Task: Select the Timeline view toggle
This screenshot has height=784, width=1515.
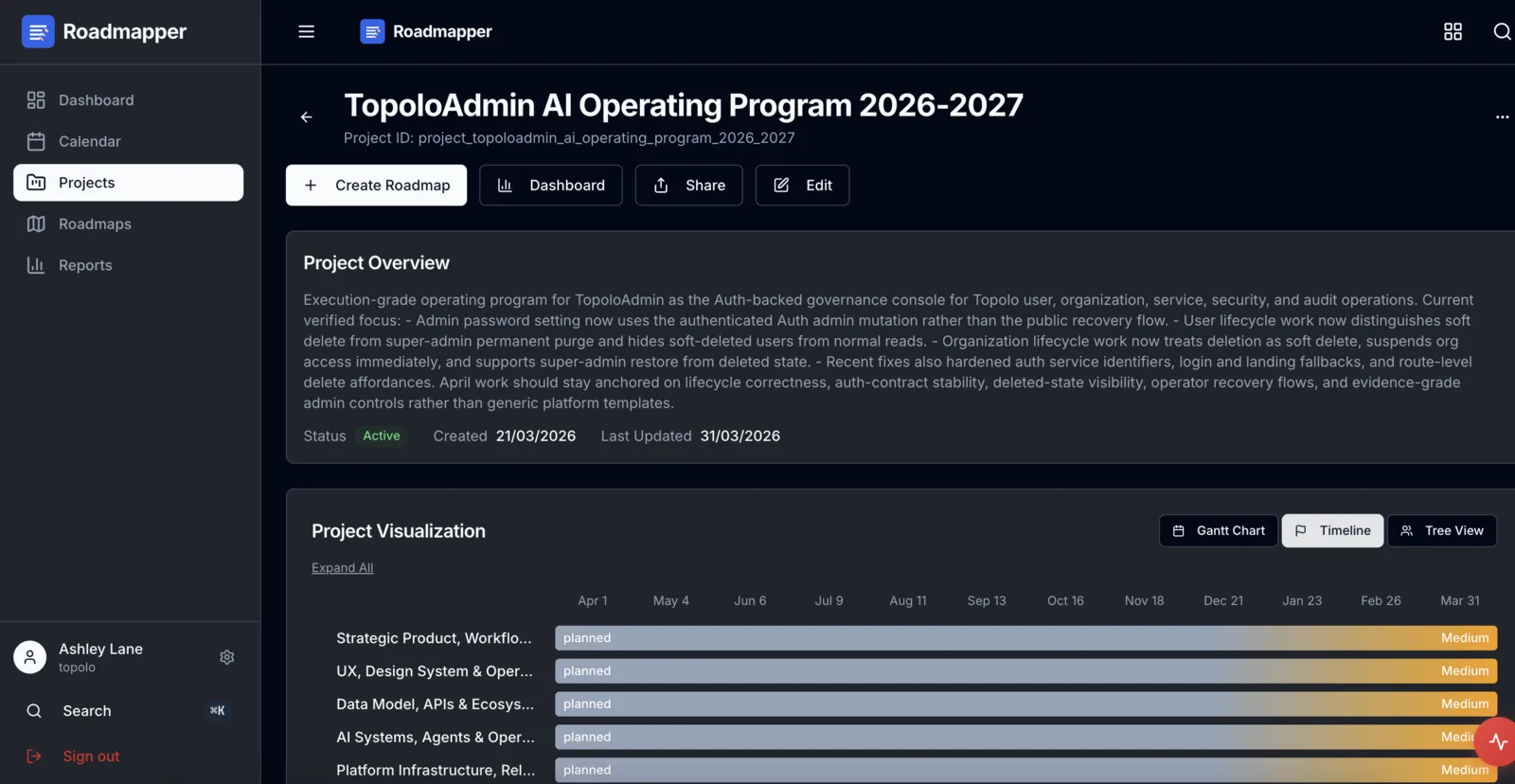Action: tap(1332, 531)
